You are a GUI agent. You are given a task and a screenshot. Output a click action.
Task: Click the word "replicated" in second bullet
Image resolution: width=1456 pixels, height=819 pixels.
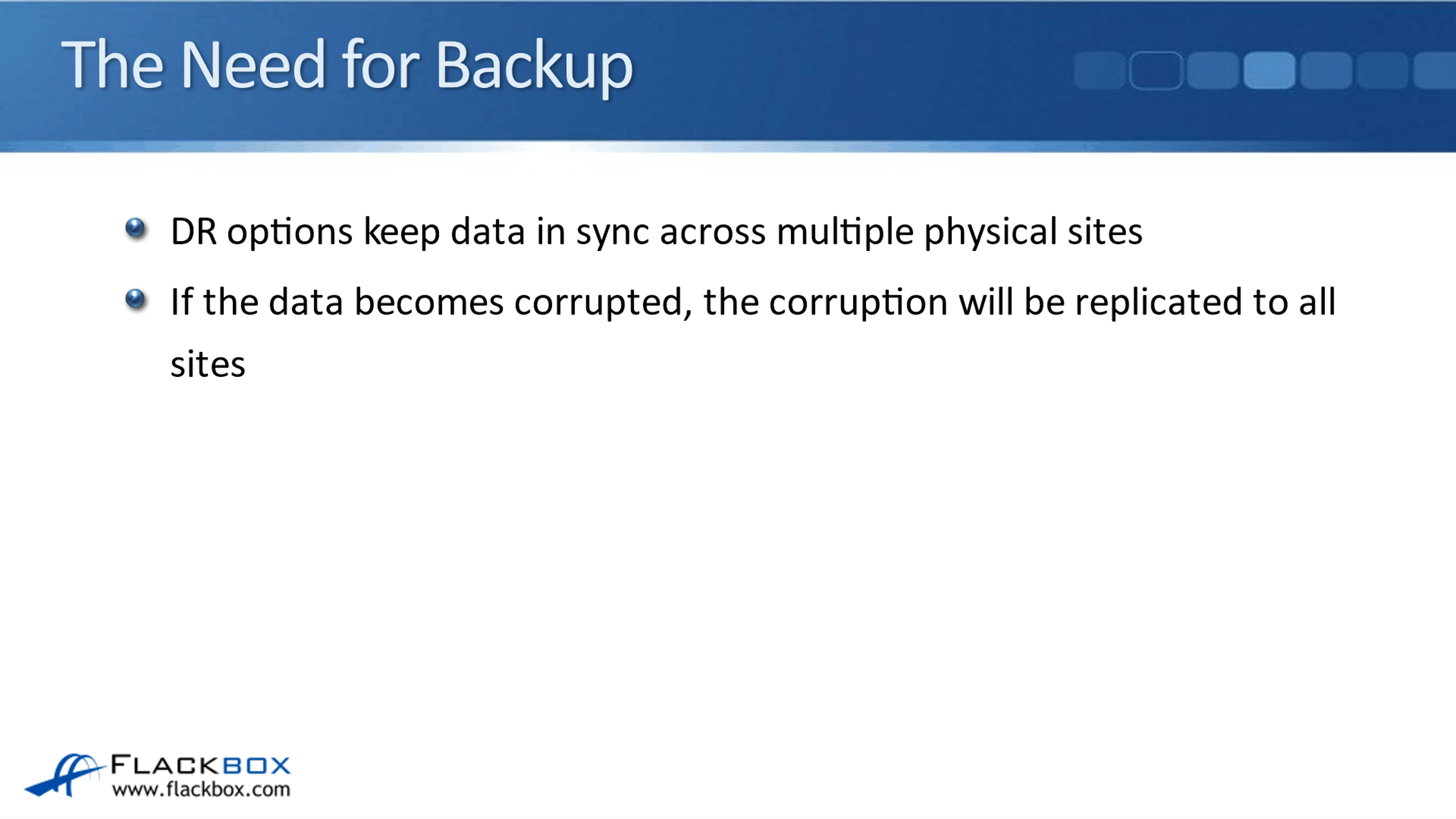(1158, 302)
